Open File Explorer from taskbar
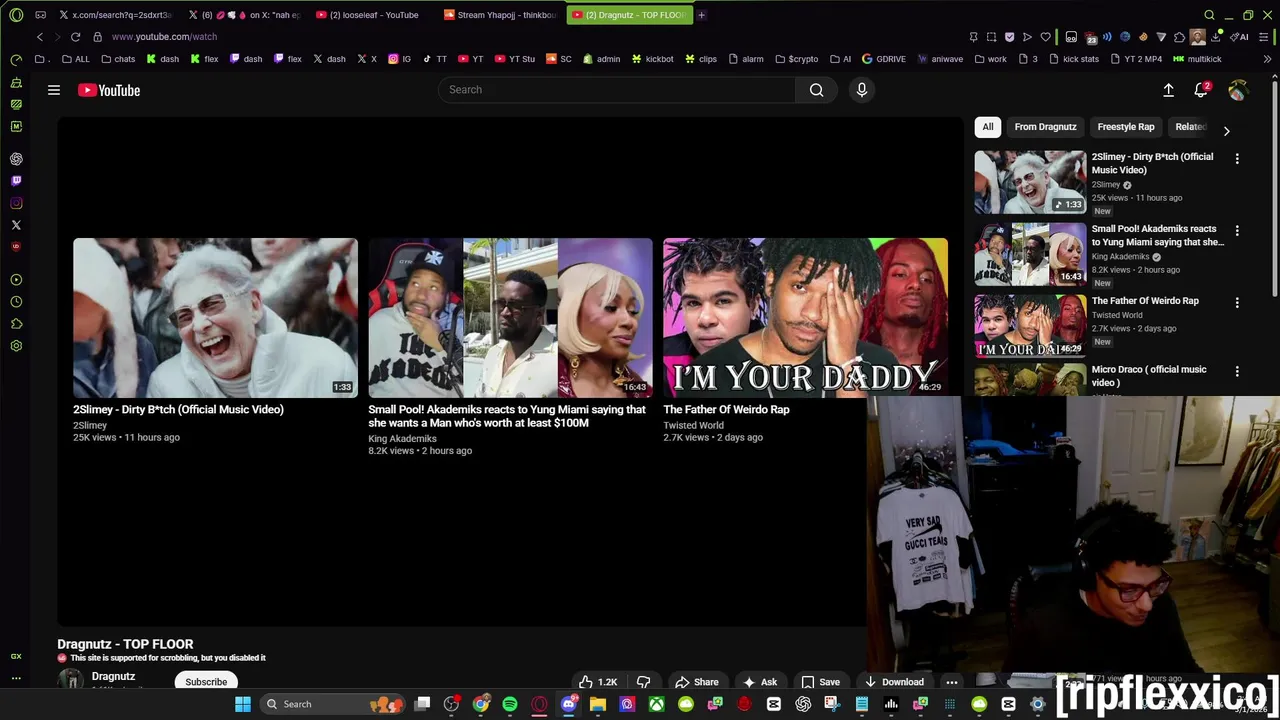This screenshot has width=1280, height=720. pos(598,704)
